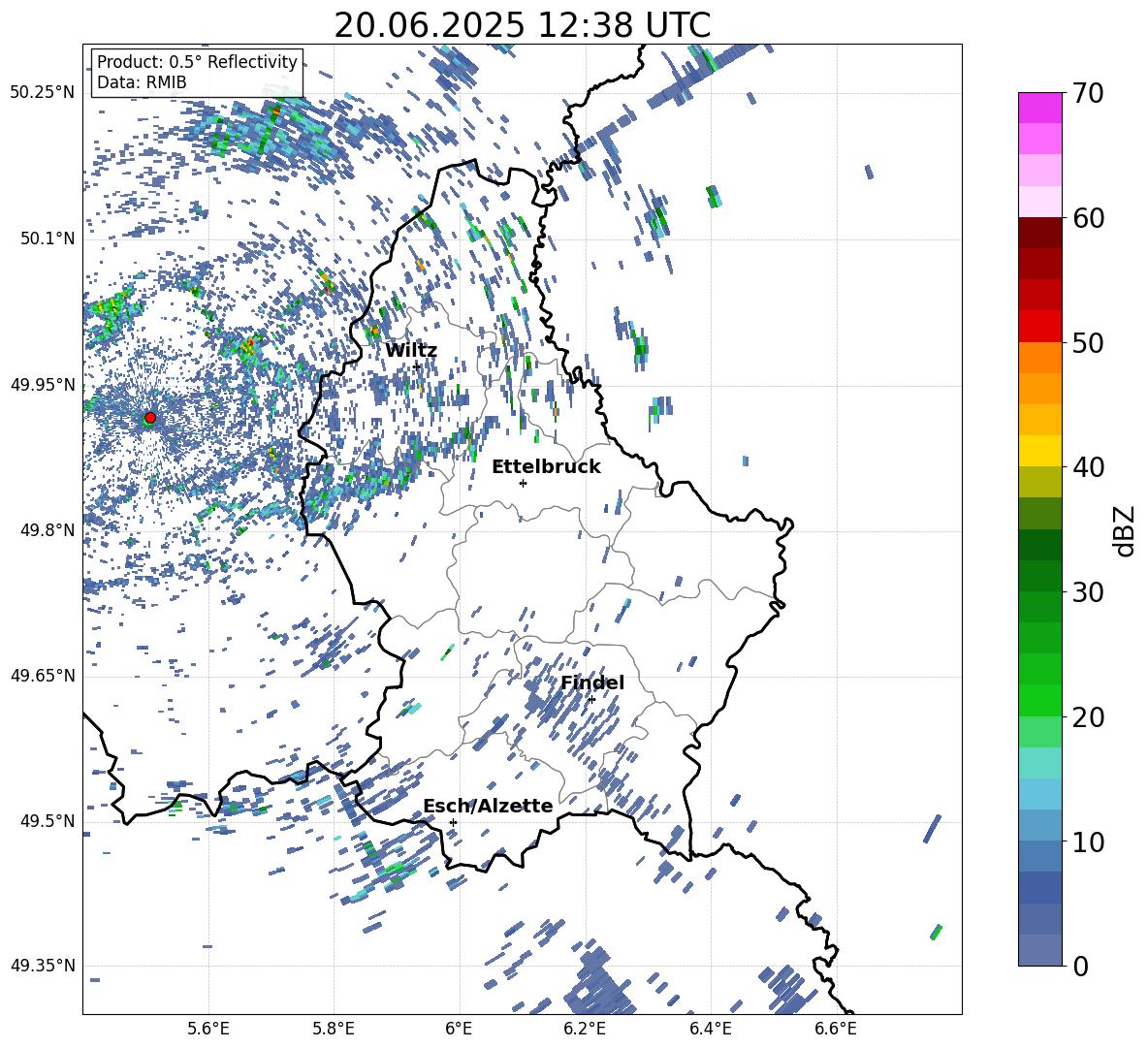Image resolution: width=1148 pixels, height=1048 pixels.
Task: Click the 6.2°E longitude label
Action: point(585,1029)
